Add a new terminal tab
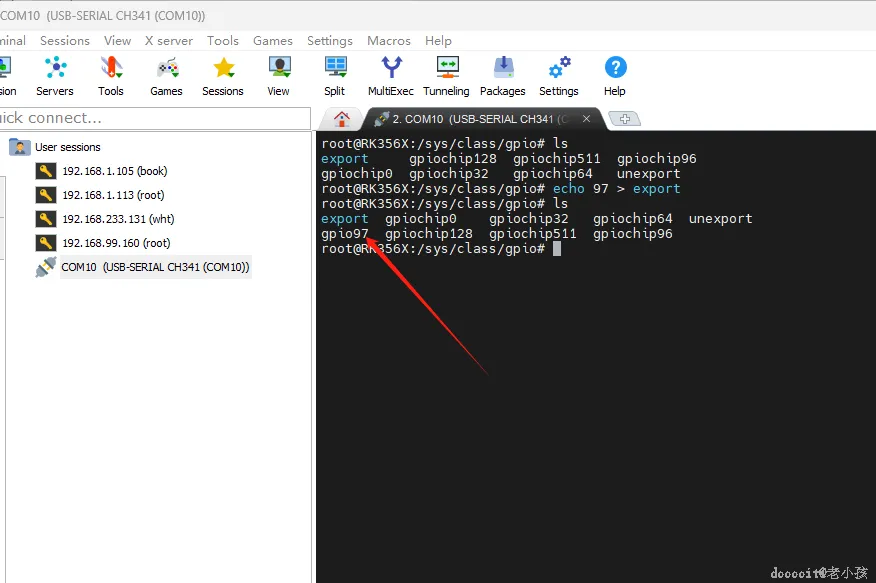 coord(625,118)
